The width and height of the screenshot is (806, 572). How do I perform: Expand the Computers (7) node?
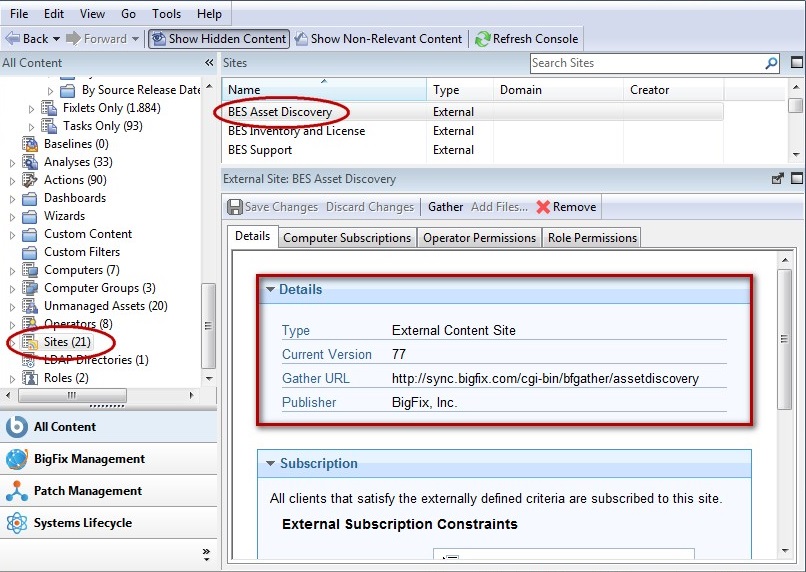point(12,271)
